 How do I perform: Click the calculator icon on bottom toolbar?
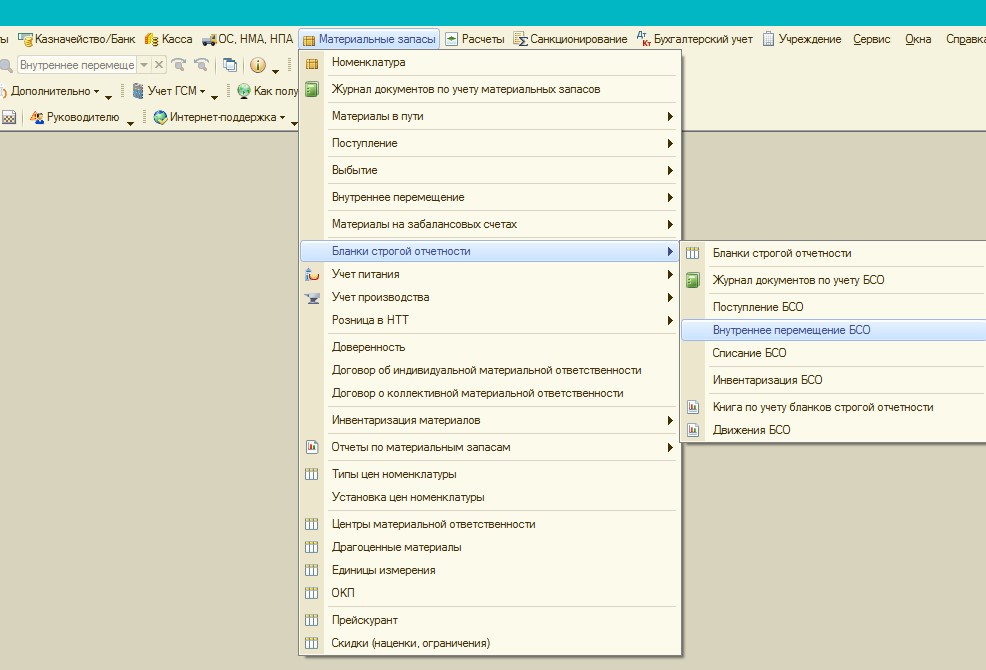(9, 118)
